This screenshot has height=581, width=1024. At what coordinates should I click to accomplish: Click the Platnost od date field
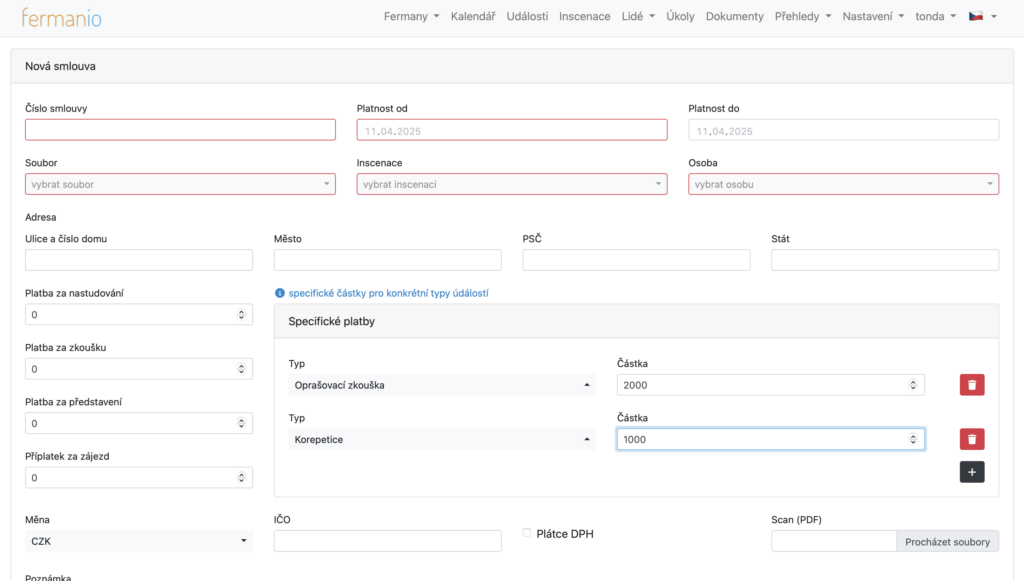coord(512,130)
